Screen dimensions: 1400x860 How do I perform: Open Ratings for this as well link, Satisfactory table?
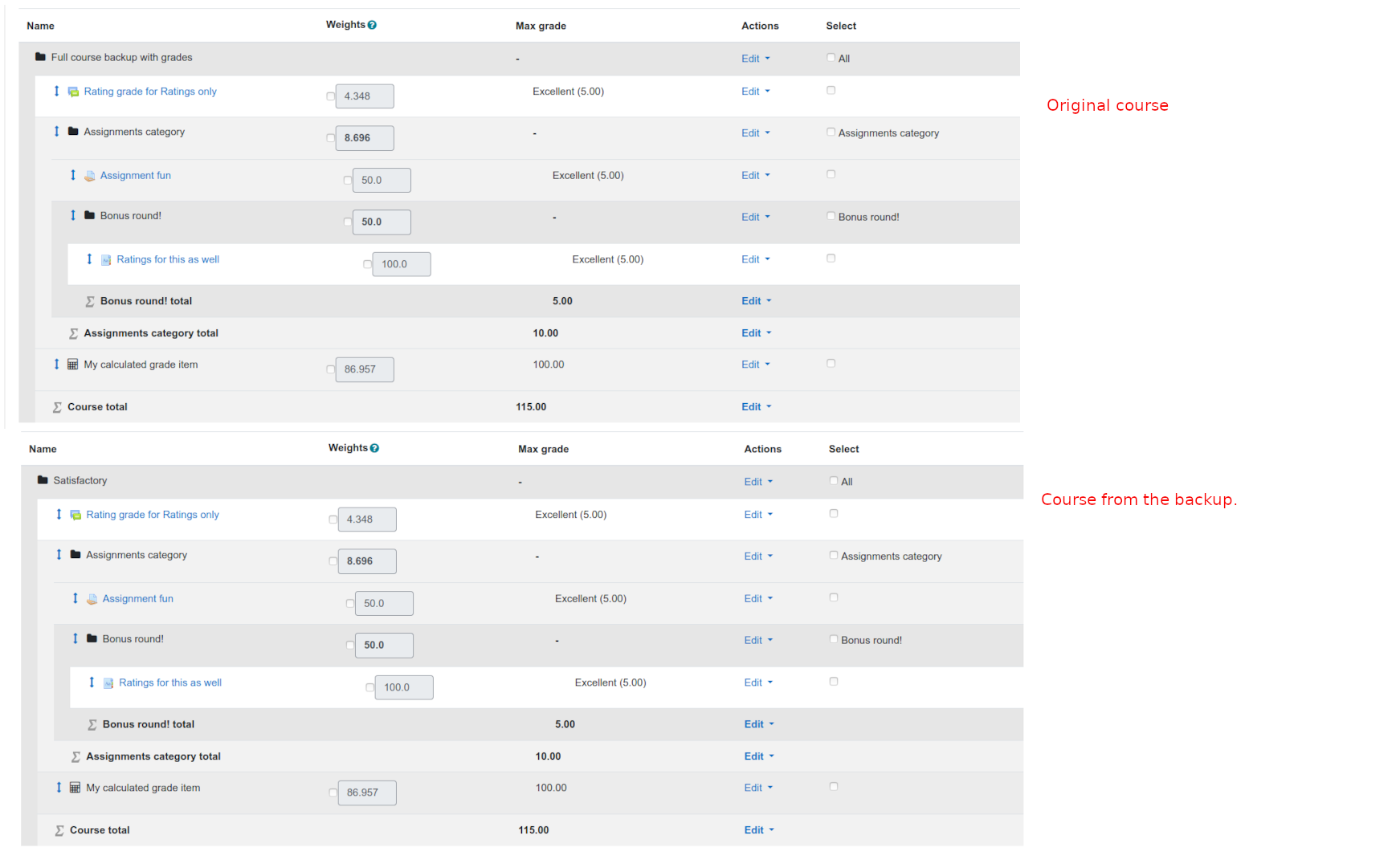170,683
